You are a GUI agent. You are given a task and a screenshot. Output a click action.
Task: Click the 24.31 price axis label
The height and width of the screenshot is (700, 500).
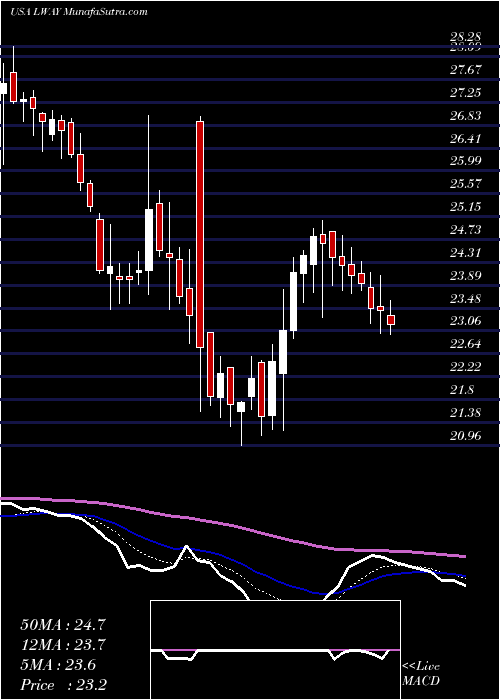coord(466,253)
